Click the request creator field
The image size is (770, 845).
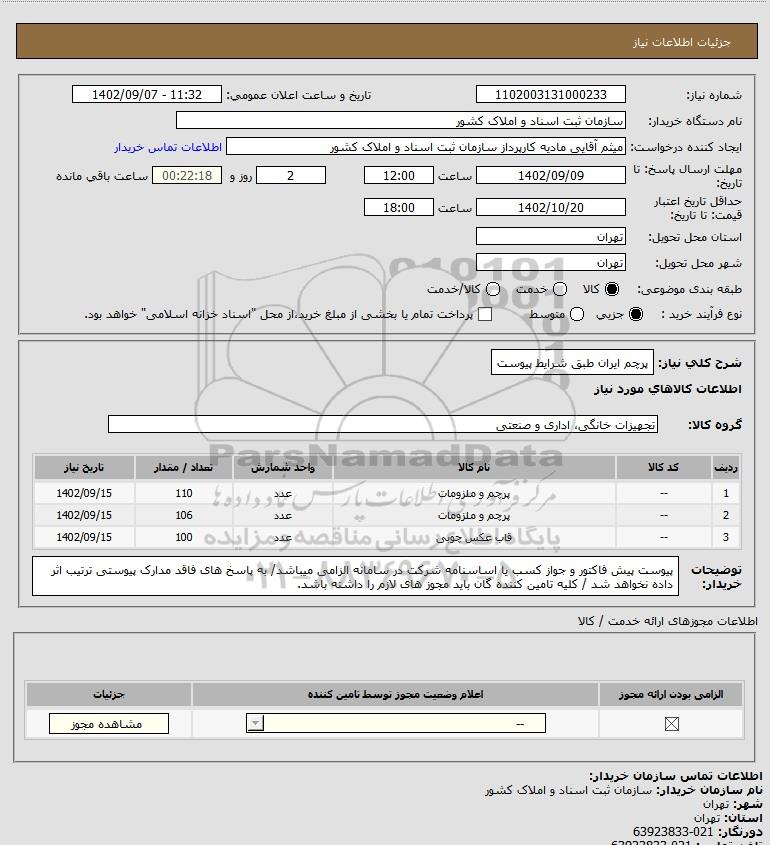[426, 147]
